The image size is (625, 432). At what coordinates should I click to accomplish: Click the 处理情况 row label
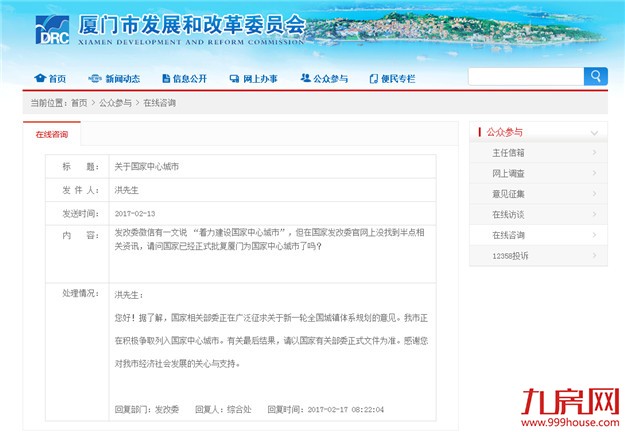[x=80, y=293]
